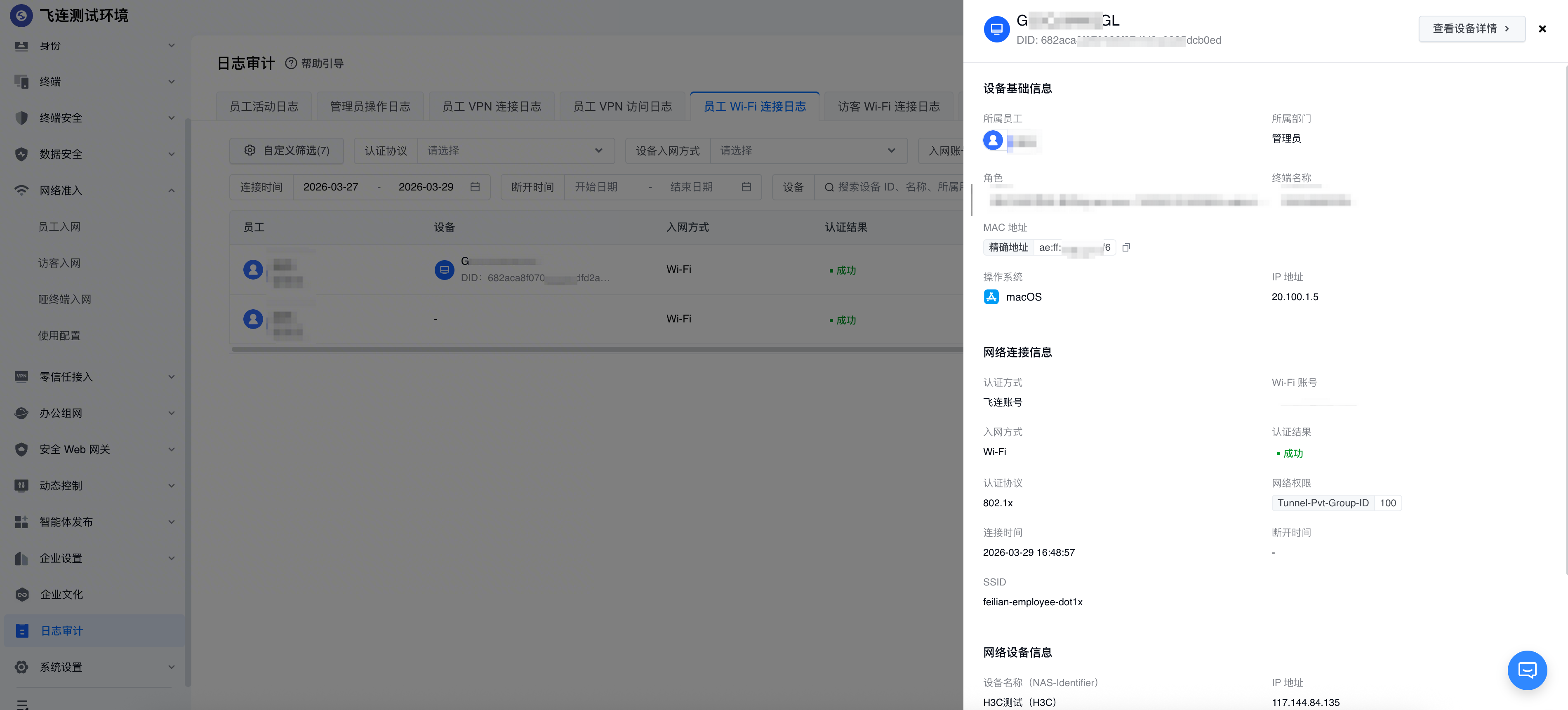Viewport: 1568px width, 710px height.
Task: Click the 企业设置 sidebar icon
Action: pos(21,558)
